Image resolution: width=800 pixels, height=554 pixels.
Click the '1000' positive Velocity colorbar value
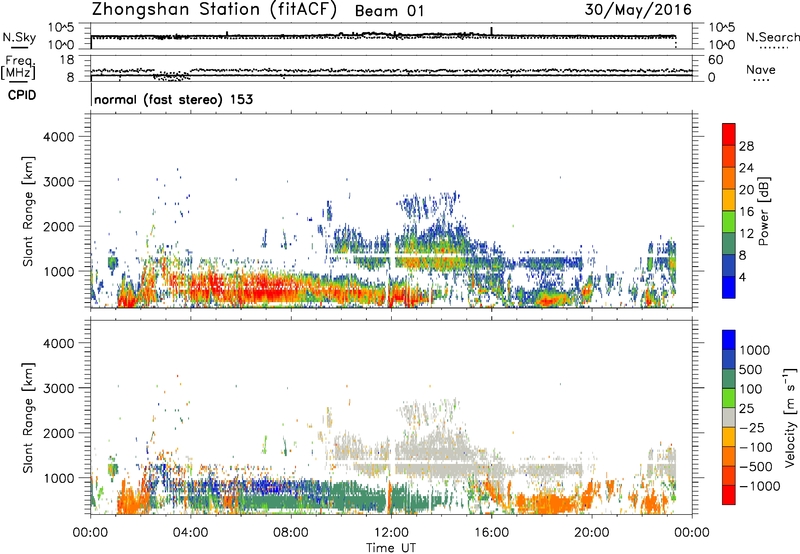755,350
